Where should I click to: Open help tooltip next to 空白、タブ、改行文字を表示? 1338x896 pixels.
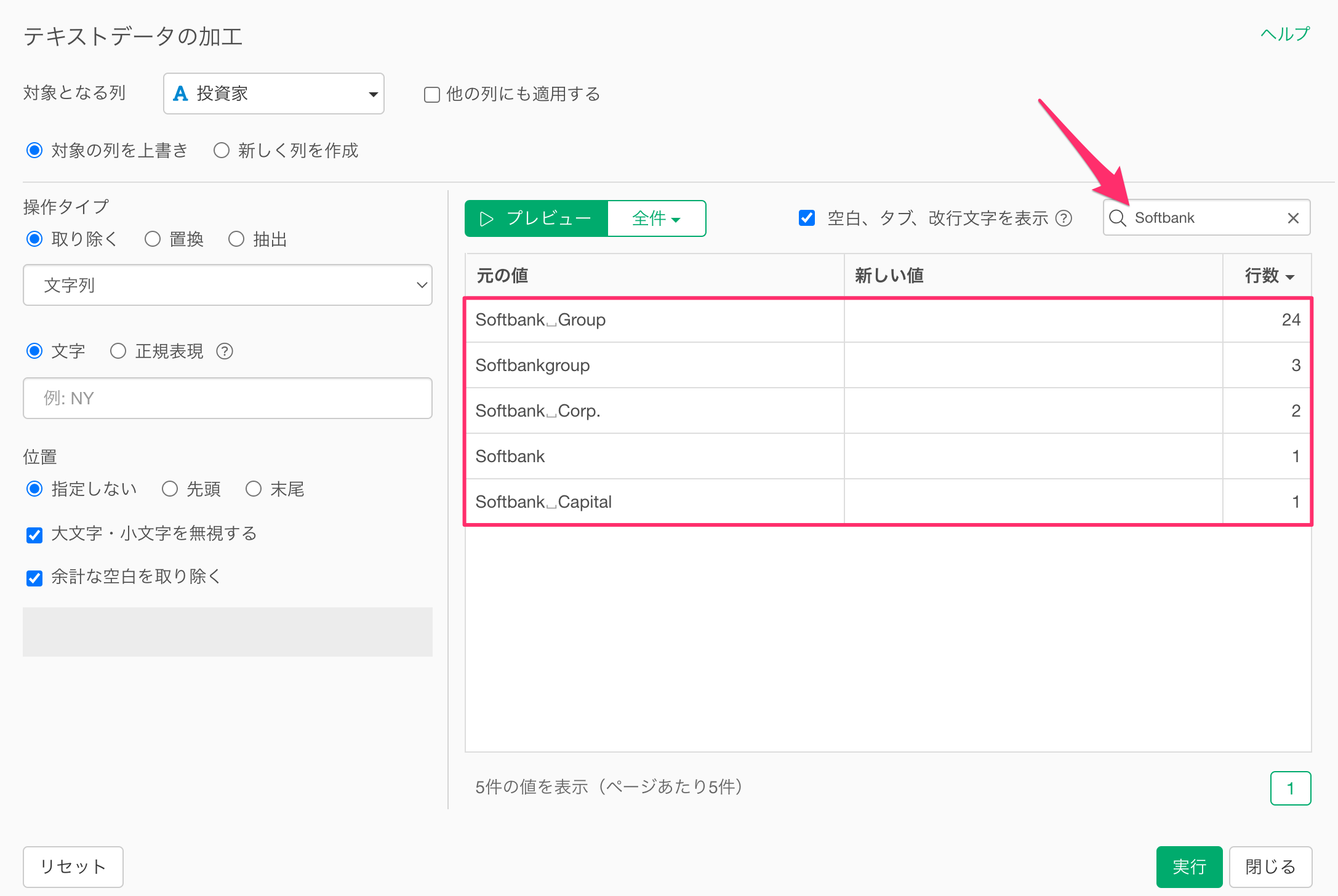pos(1064,218)
